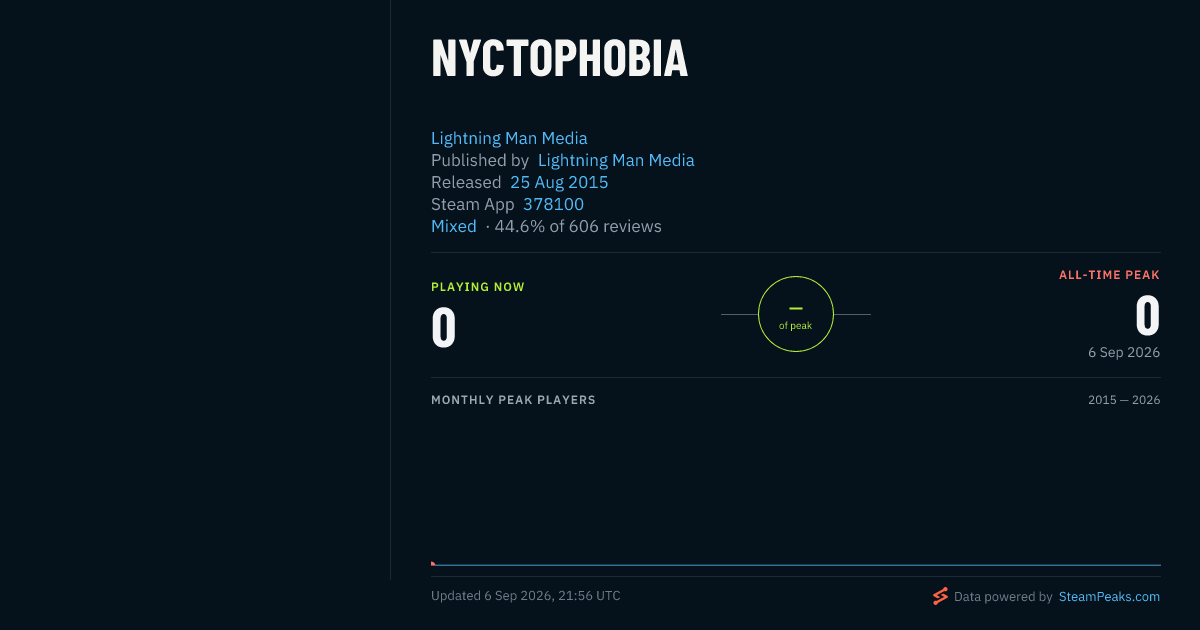
Task: Open the SteamPeaks.com link
Action: (1109, 596)
